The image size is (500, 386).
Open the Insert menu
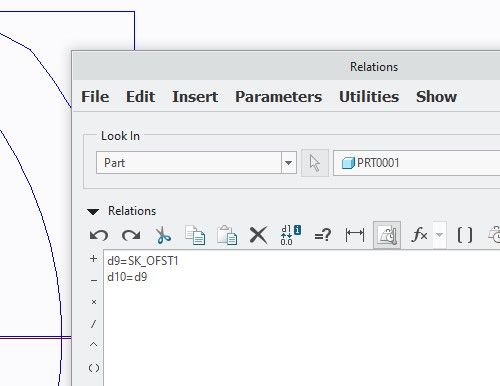195,97
